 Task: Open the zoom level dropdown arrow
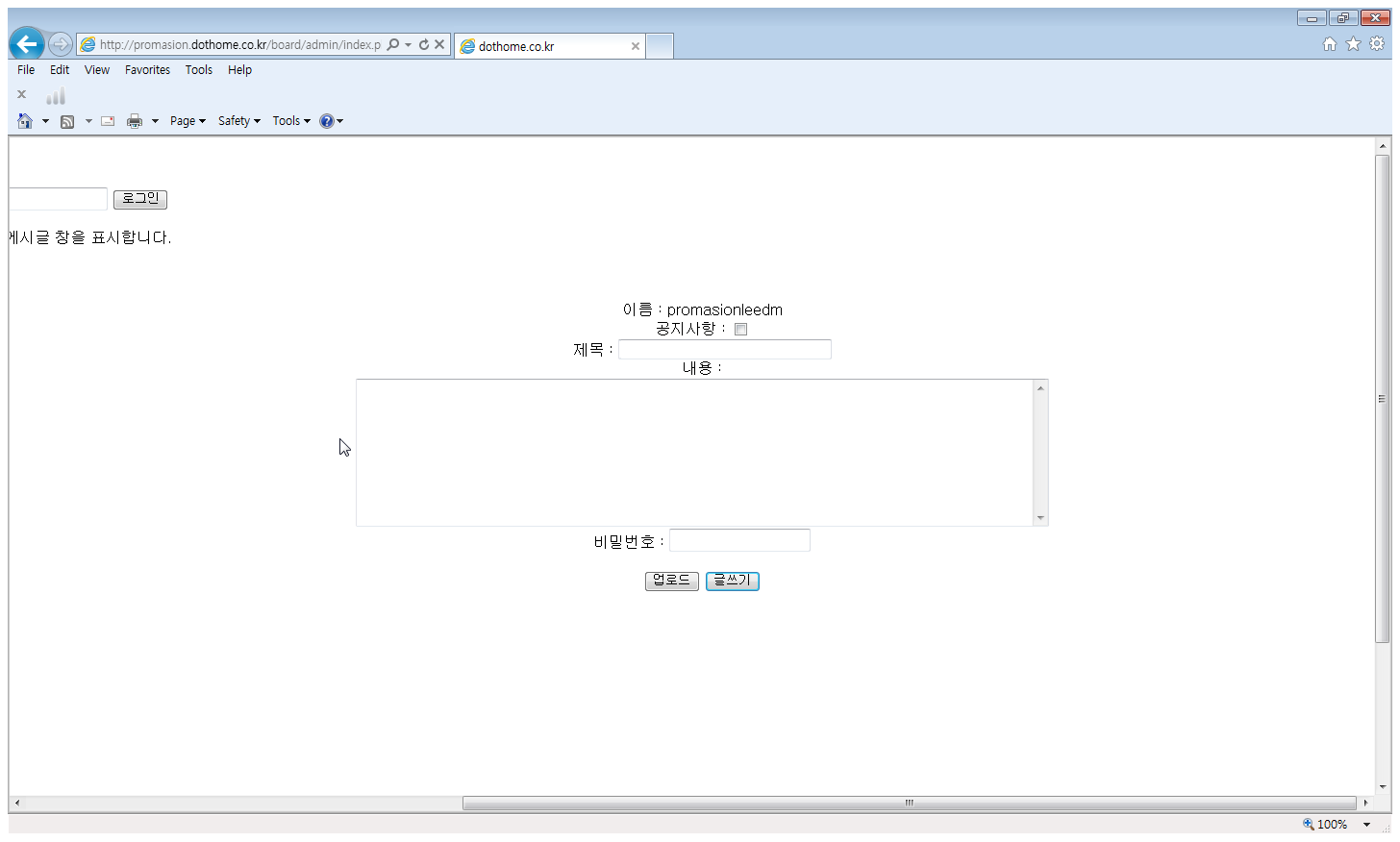(x=1366, y=825)
